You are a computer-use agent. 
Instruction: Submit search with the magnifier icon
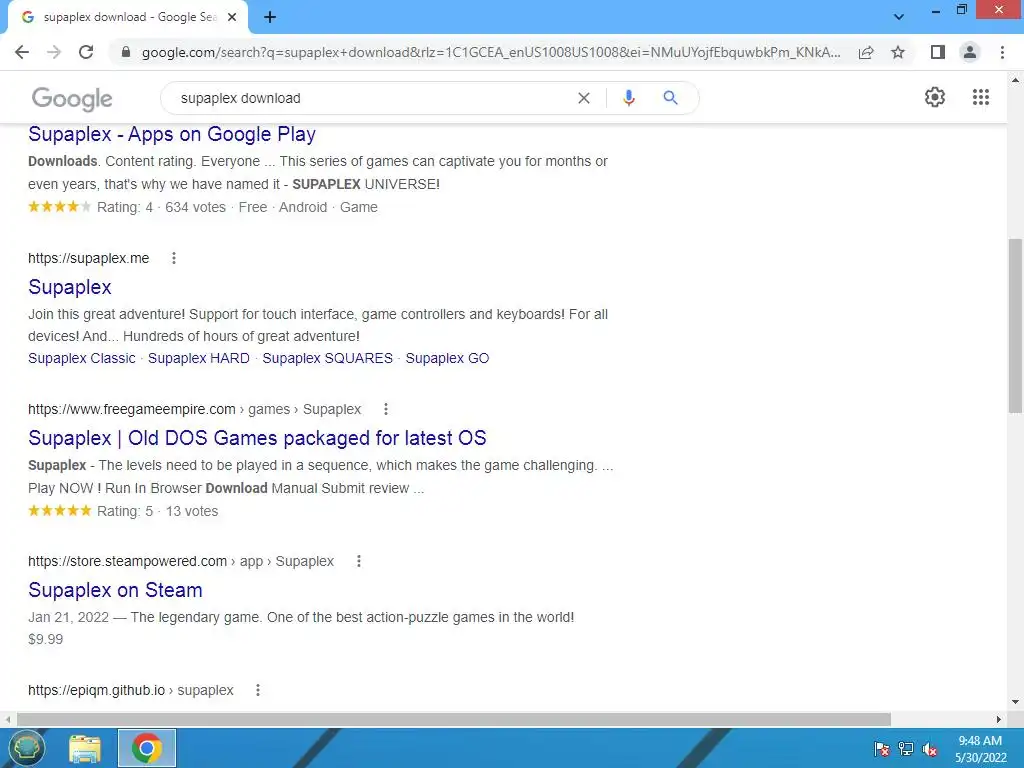(x=670, y=98)
